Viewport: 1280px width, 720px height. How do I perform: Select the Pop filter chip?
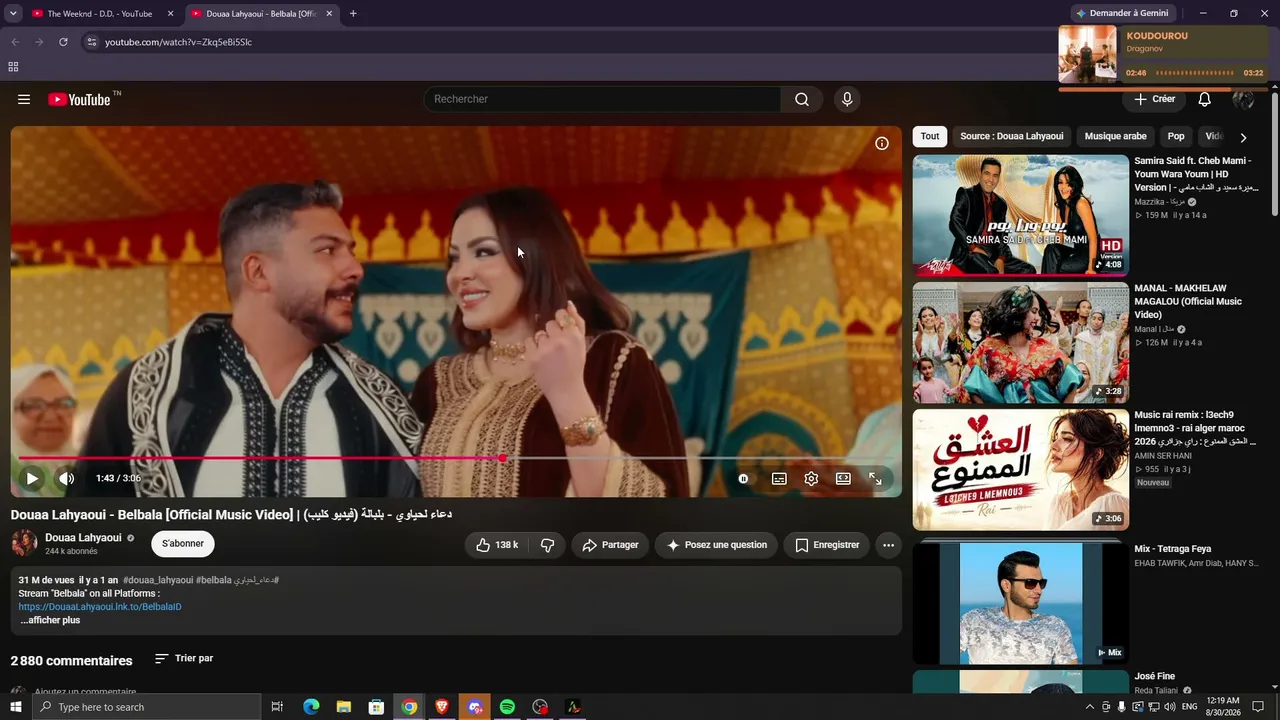click(1176, 136)
